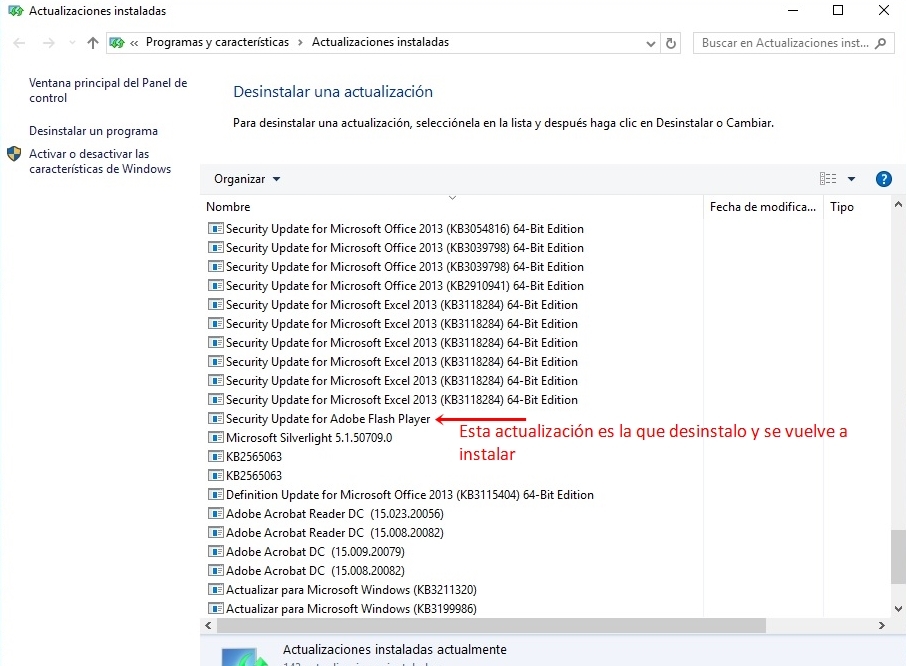Click the icon beside Office 2013 KB3054816

coord(216,229)
